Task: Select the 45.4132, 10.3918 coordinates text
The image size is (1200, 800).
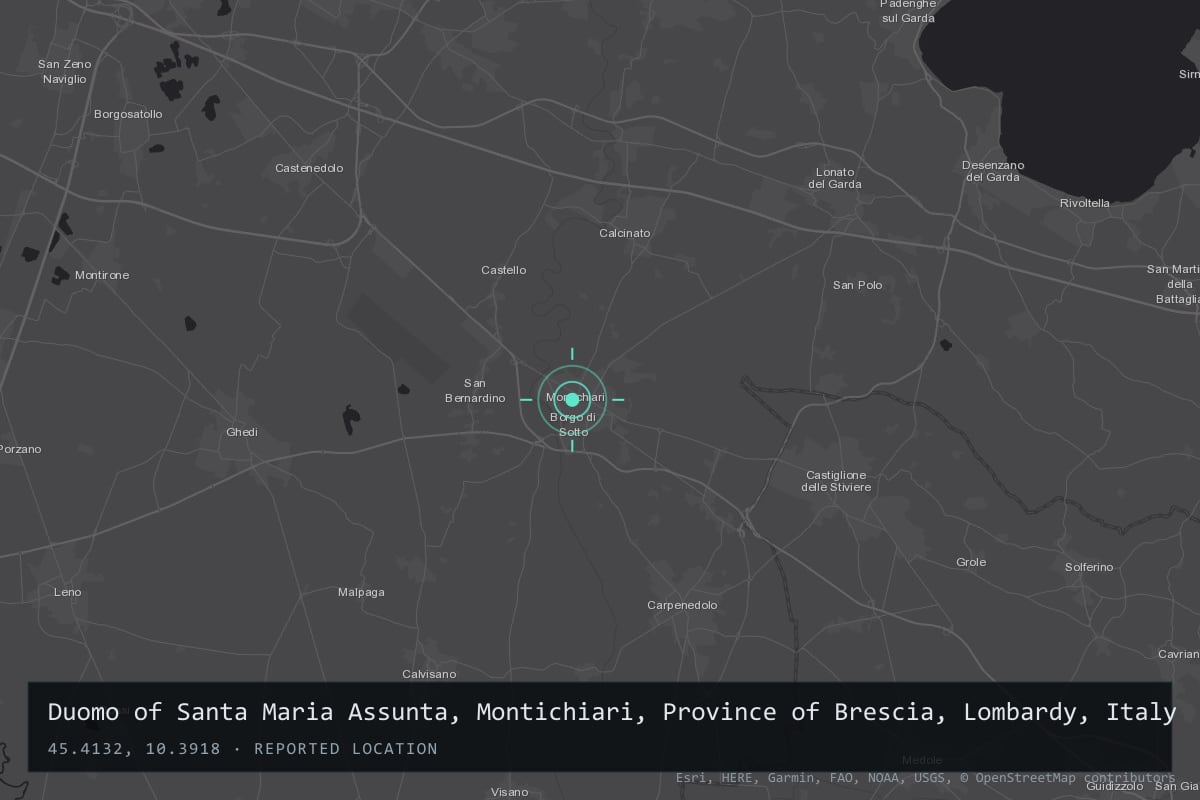Action: coord(134,749)
